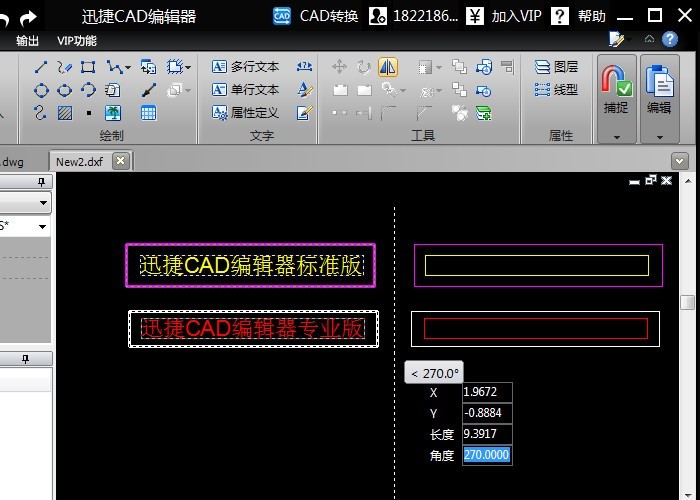
Task: Insert a raster image with palm-tree icon
Action: [113, 113]
